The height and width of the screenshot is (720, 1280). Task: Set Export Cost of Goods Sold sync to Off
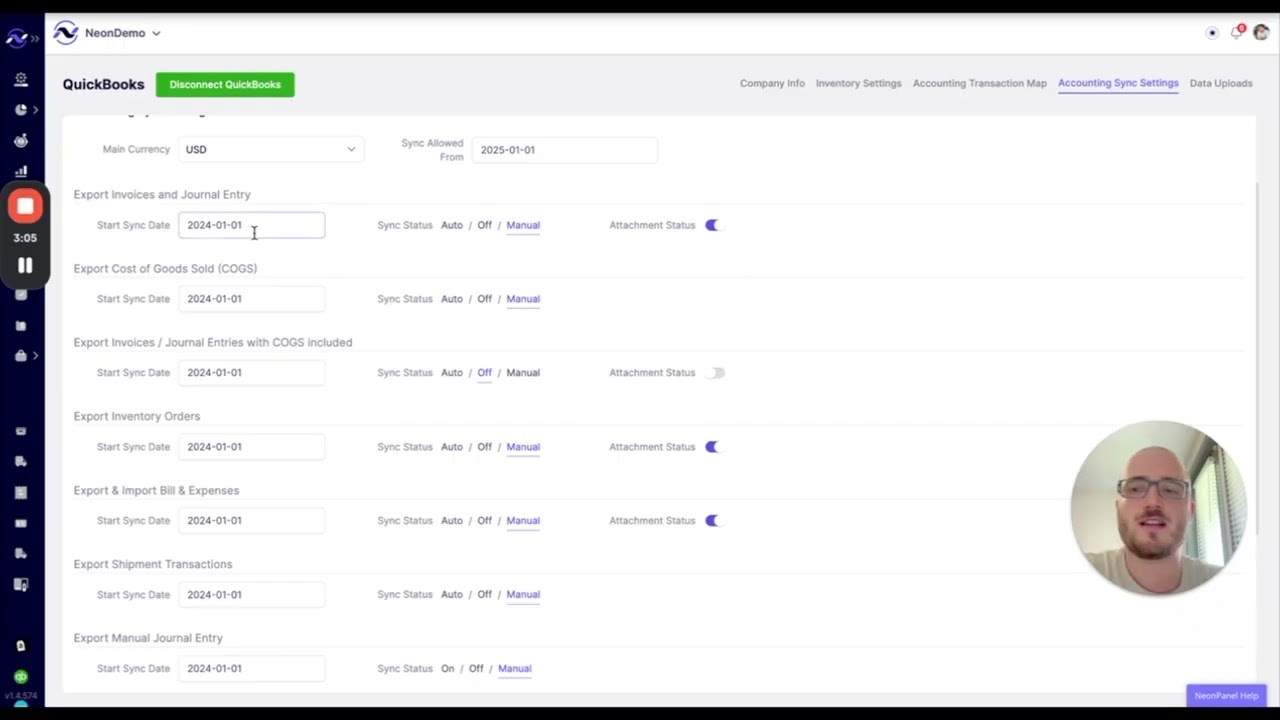click(x=484, y=299)
